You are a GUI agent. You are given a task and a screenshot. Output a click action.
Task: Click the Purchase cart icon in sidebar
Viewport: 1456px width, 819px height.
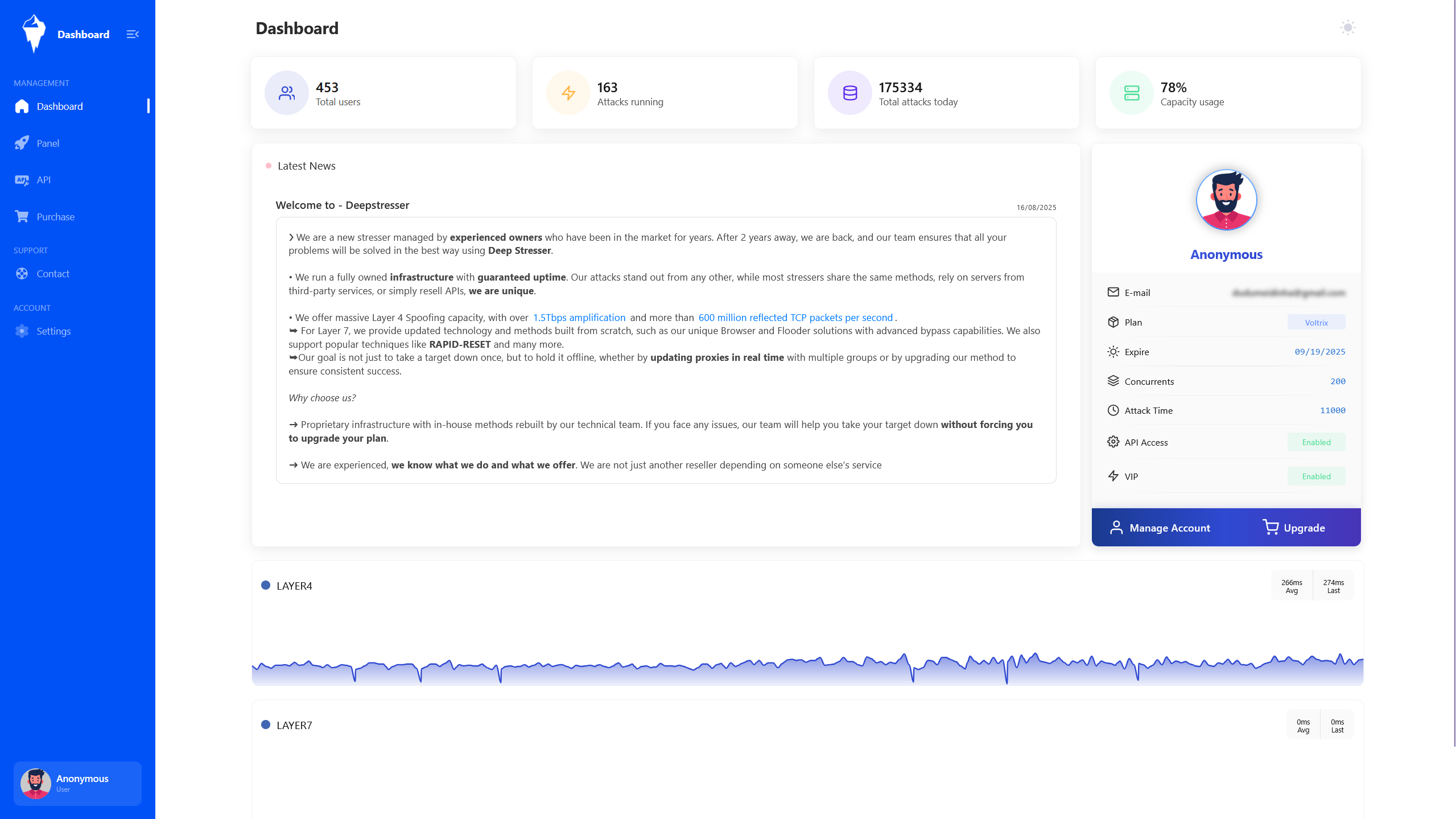(x=22, y=217)
